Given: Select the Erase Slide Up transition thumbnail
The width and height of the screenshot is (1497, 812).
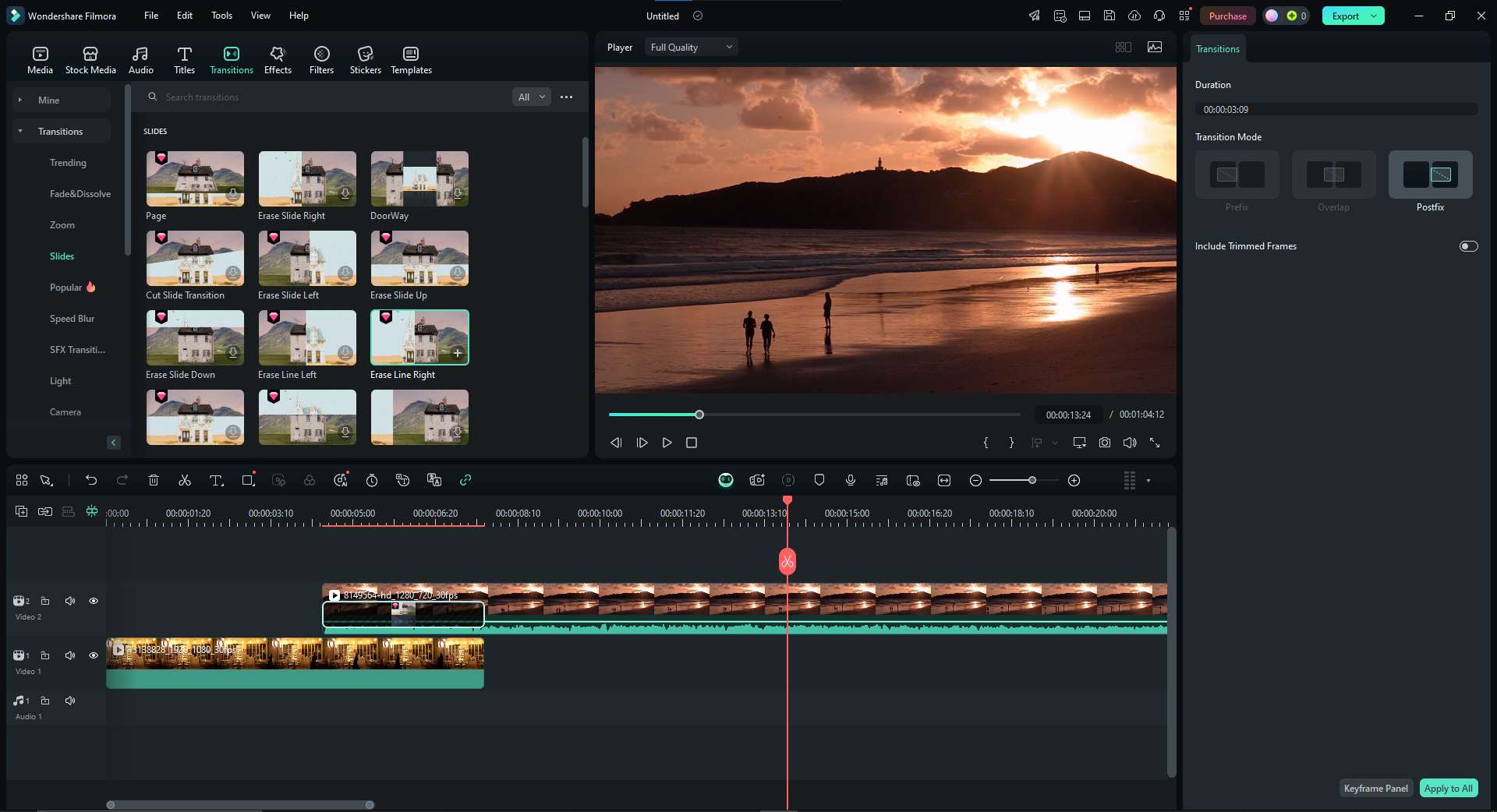Looking at the screenshot, I should [419, 259].
